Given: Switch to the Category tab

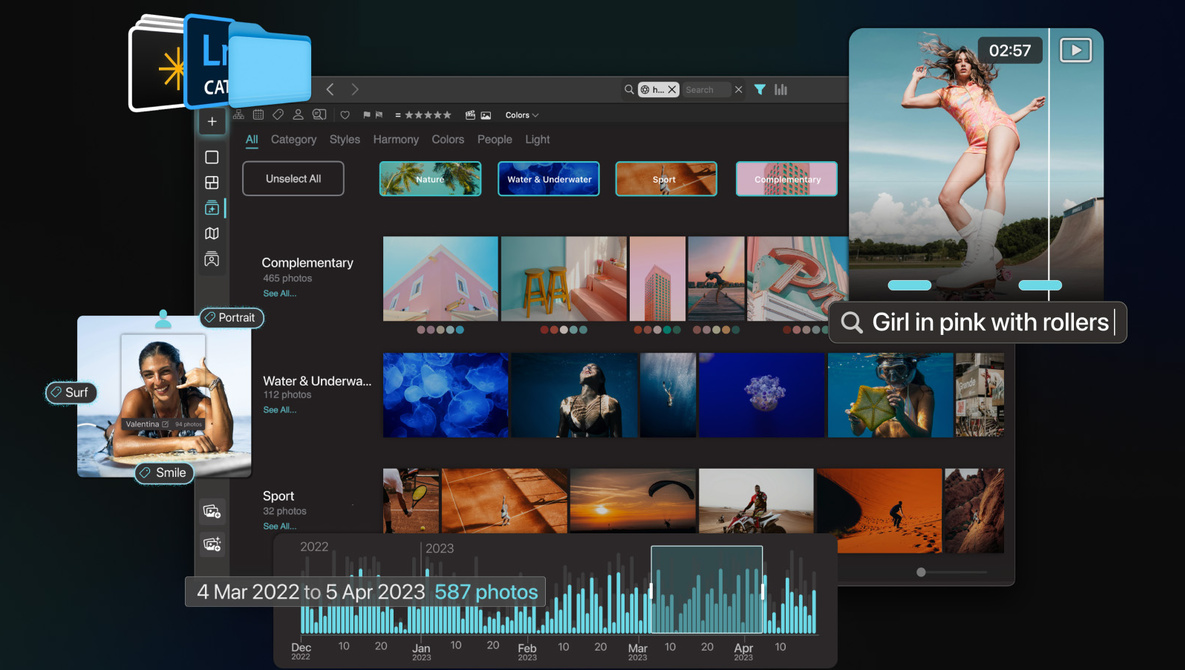Looking at the screenshot, I should point(293,139).
